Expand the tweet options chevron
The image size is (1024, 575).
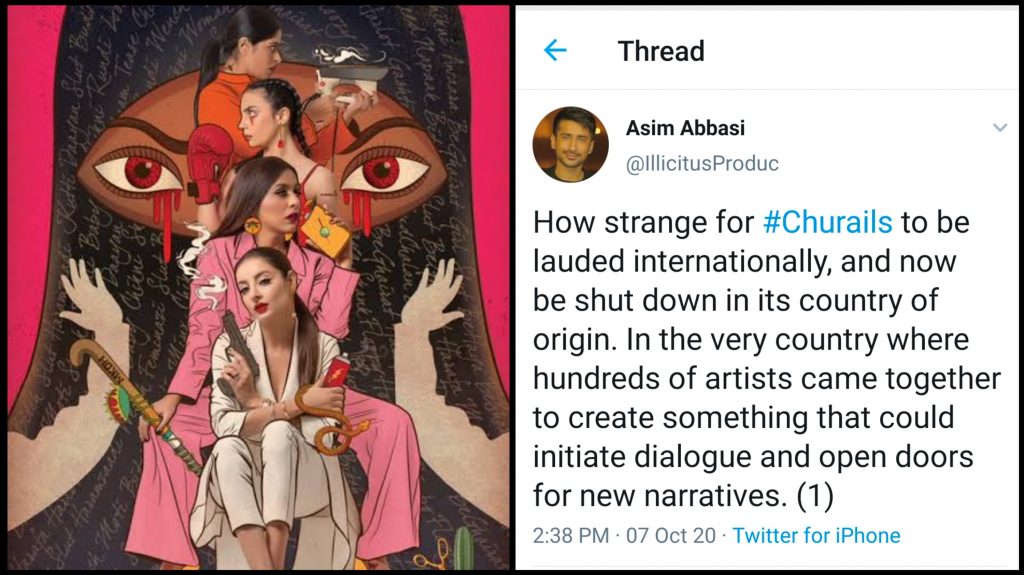998,128
